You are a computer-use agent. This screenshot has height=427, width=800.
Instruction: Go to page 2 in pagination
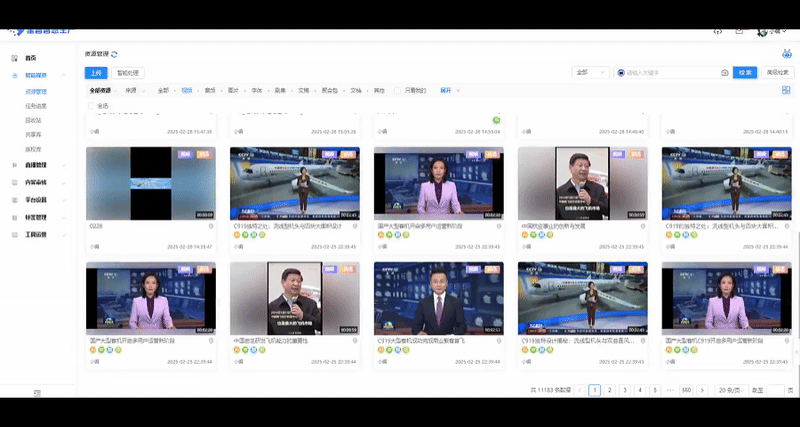click(609, 390)
